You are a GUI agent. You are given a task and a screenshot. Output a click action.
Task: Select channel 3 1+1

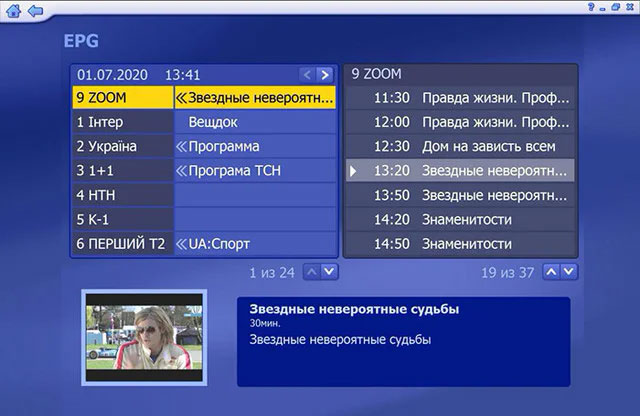123,171
